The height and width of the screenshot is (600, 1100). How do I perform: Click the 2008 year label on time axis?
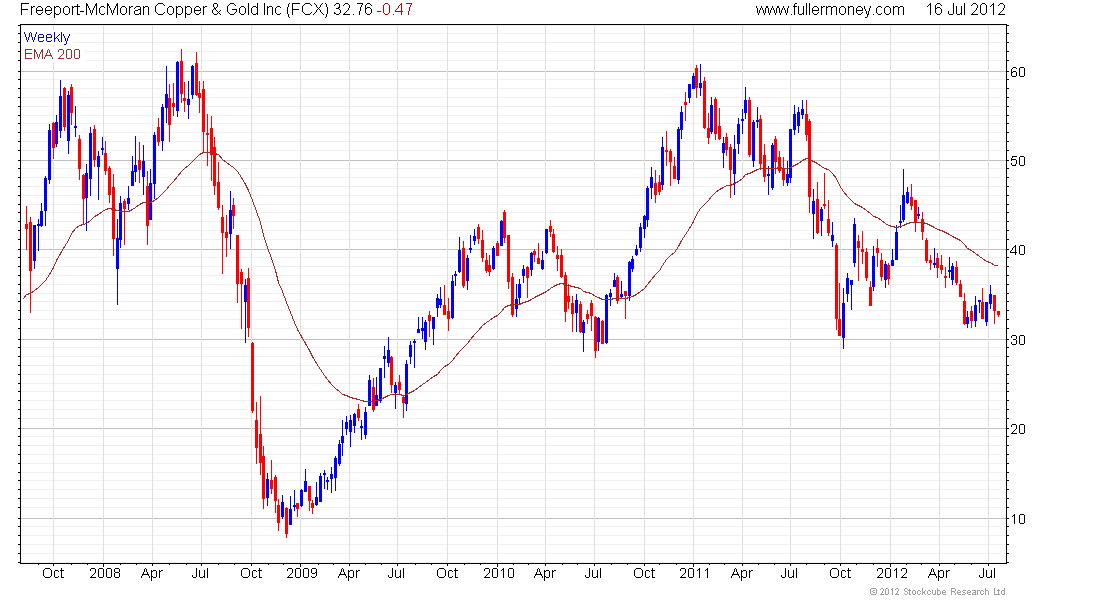(x=105, y=573)
